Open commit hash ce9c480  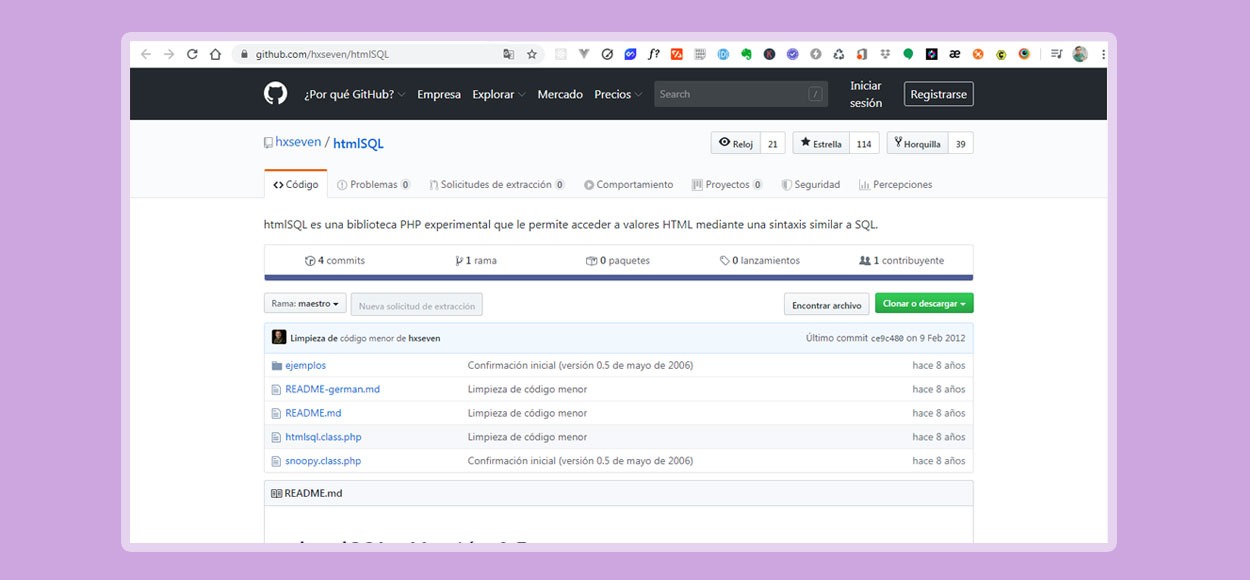pyautogui.click(x=887, y=339)
